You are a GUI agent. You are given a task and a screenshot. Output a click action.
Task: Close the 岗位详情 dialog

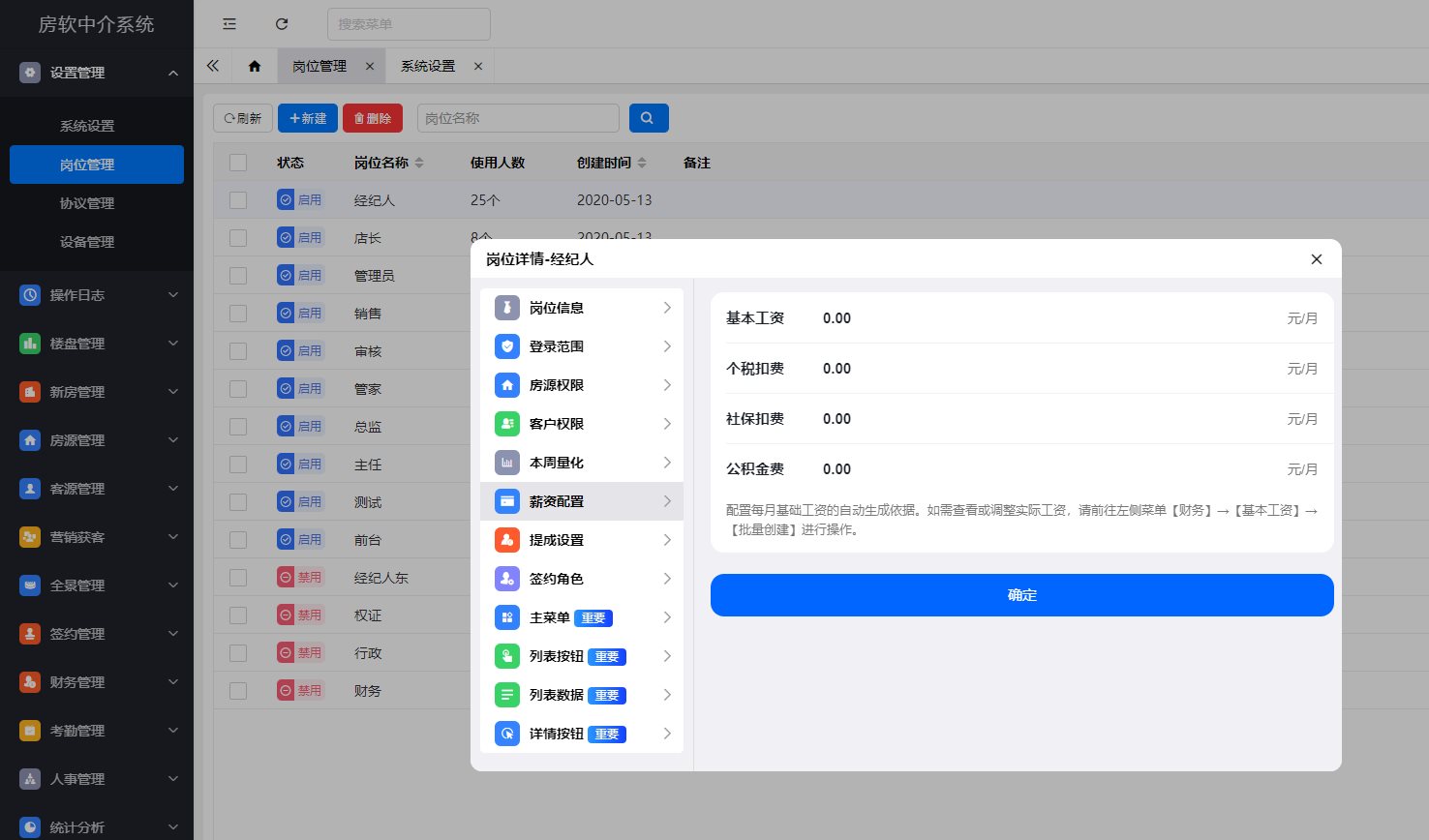[1317, 259]
